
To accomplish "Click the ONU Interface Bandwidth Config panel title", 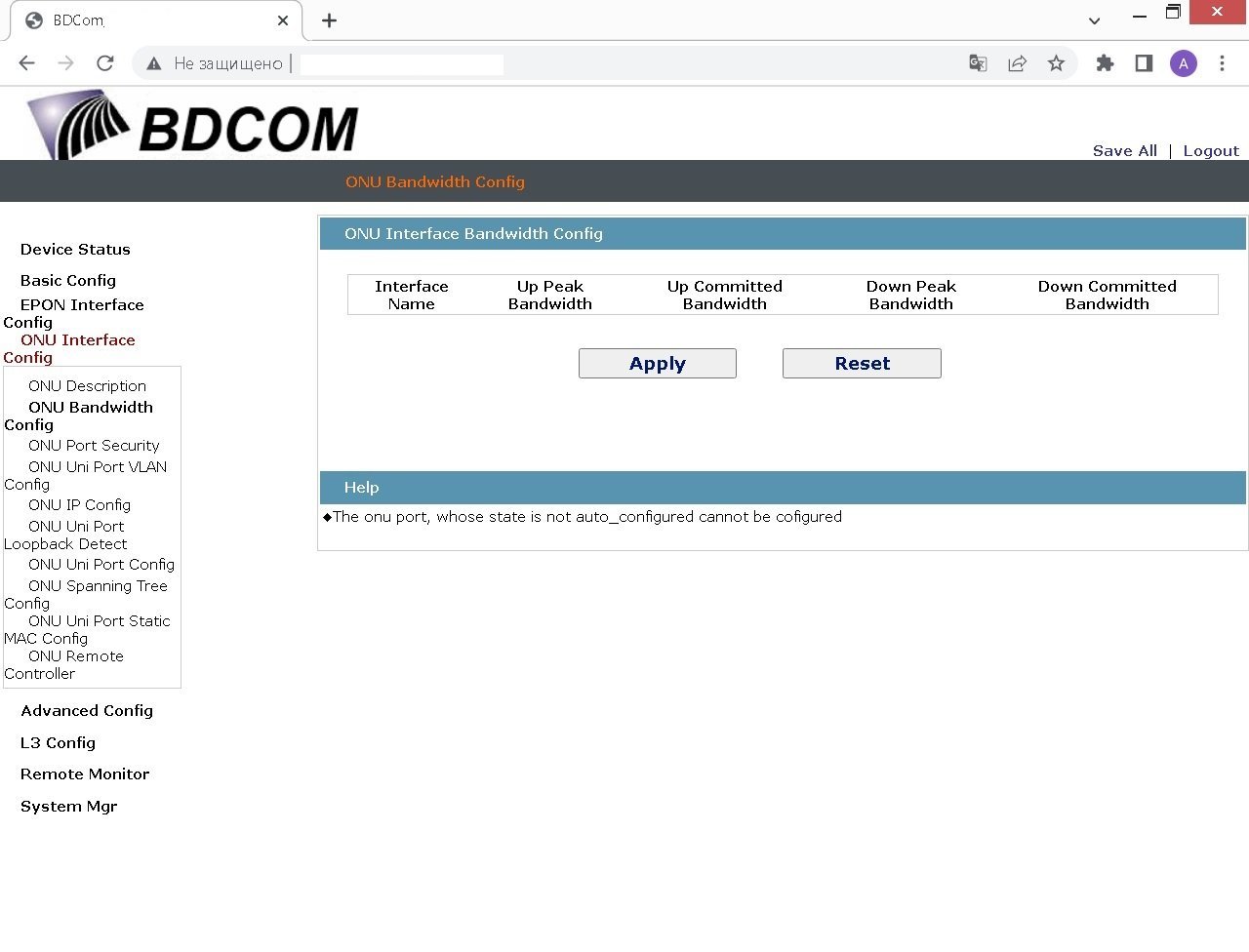I will [473, 234].
